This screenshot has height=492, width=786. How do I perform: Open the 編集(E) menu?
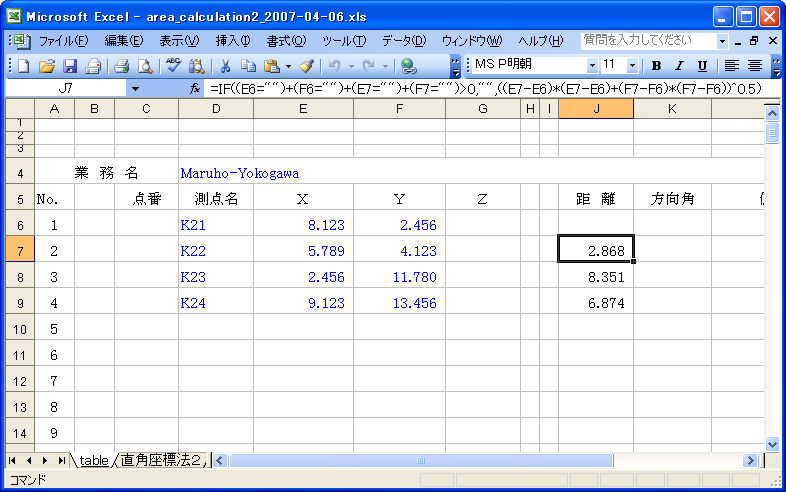123,41
